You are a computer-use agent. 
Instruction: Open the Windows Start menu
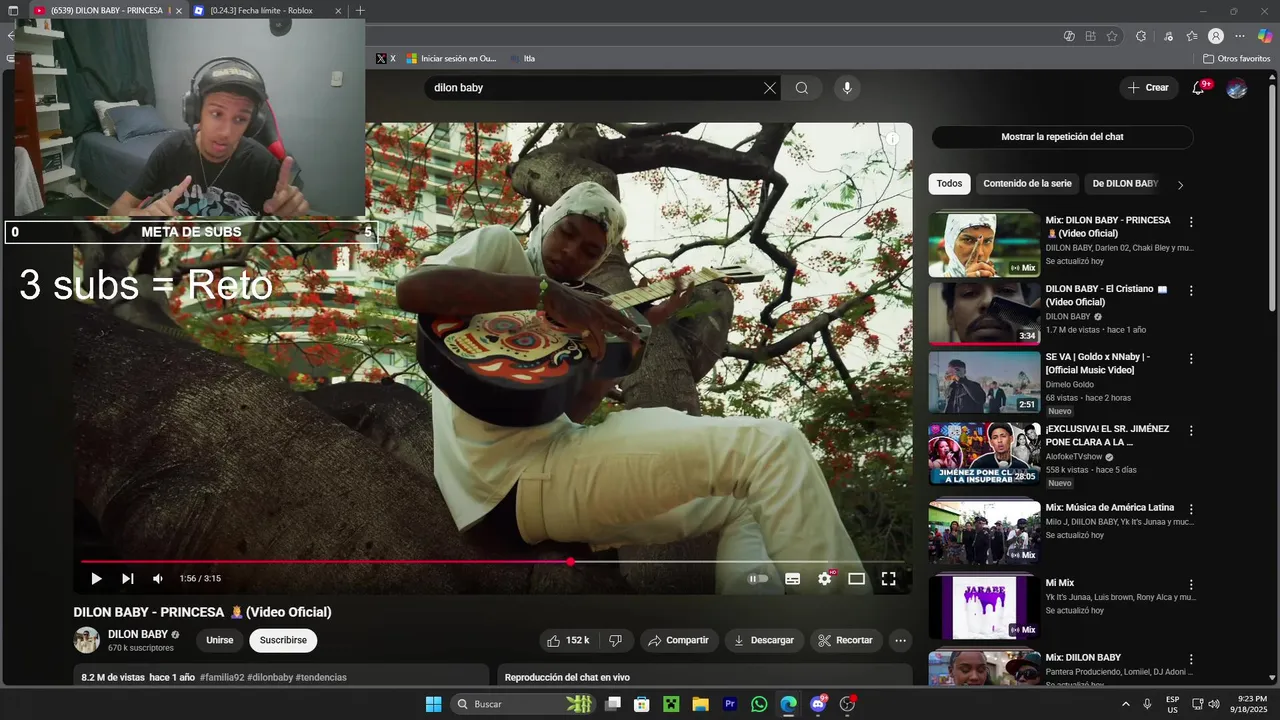[433, 704]
